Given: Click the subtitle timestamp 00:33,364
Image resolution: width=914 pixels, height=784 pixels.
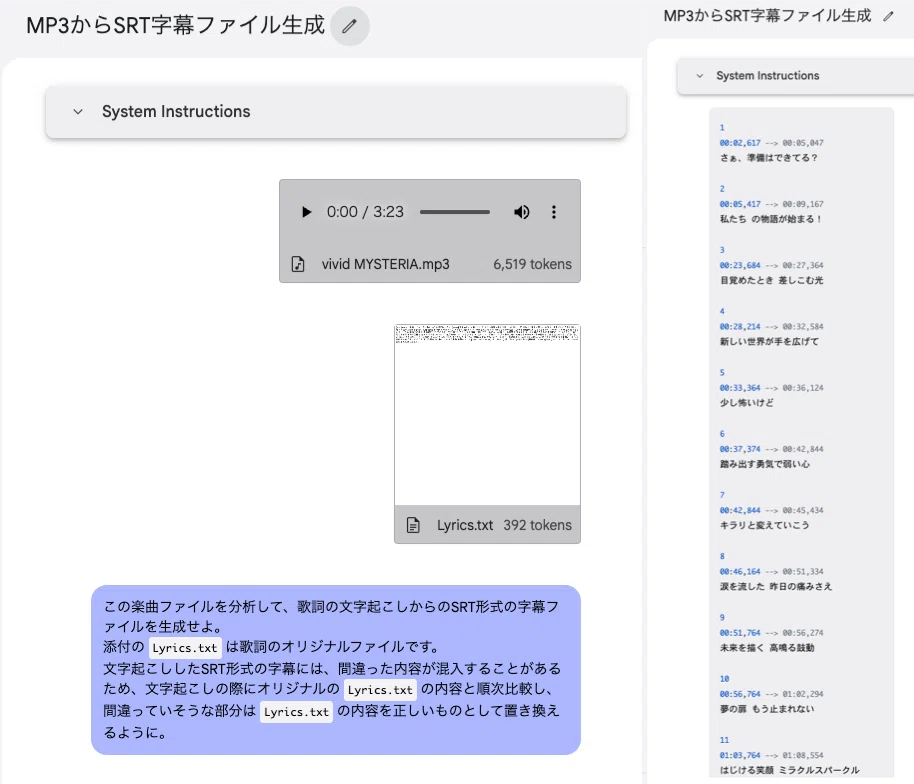Looking at the screenshot, I should 740,388.
